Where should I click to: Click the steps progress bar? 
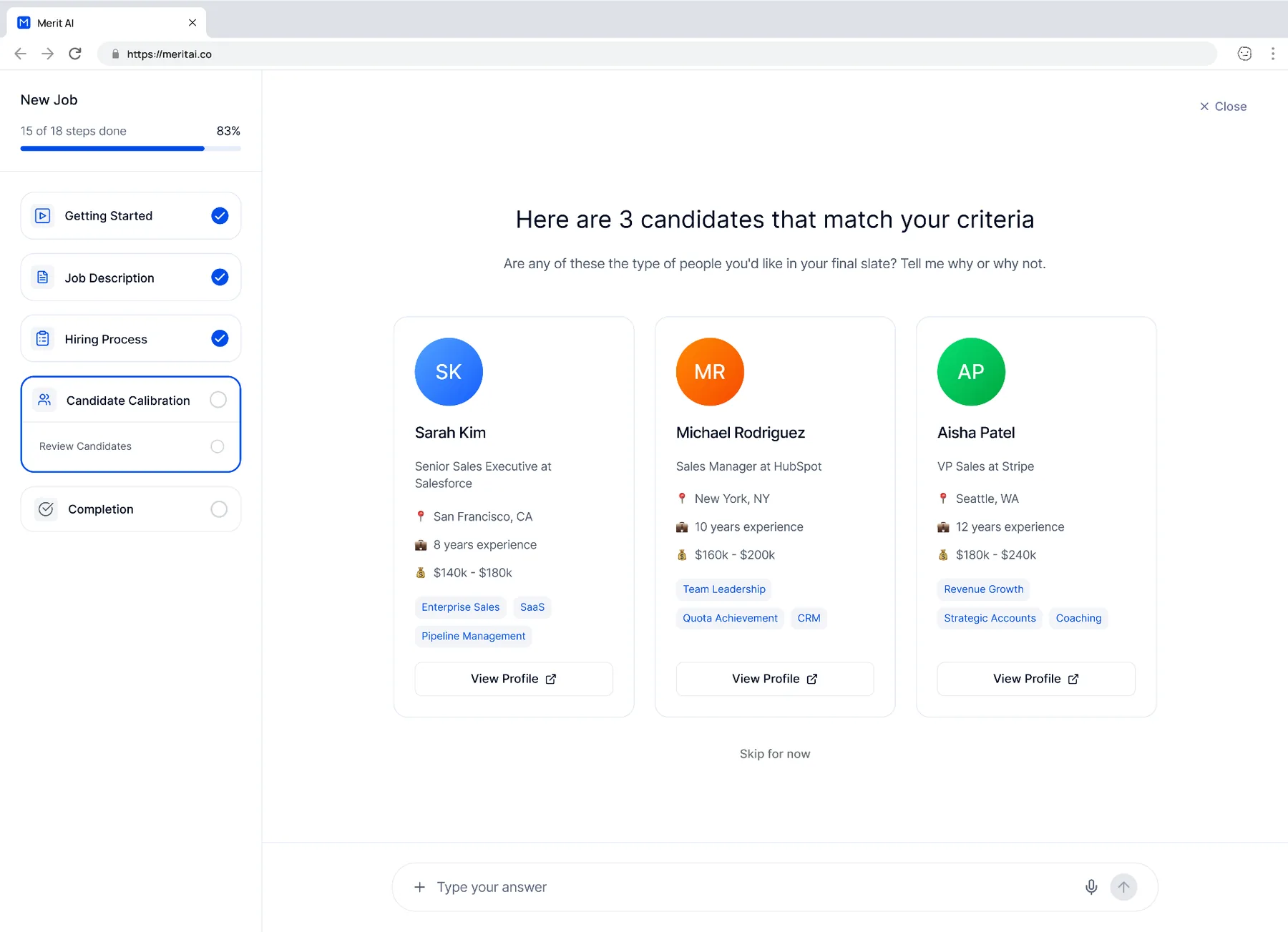pos(131,148)
